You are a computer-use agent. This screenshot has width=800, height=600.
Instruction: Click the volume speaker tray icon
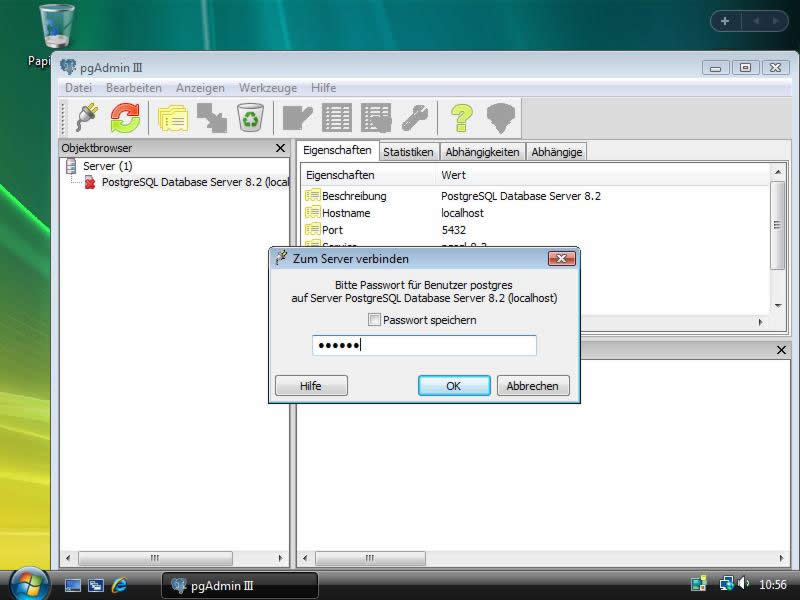(744, 584)
